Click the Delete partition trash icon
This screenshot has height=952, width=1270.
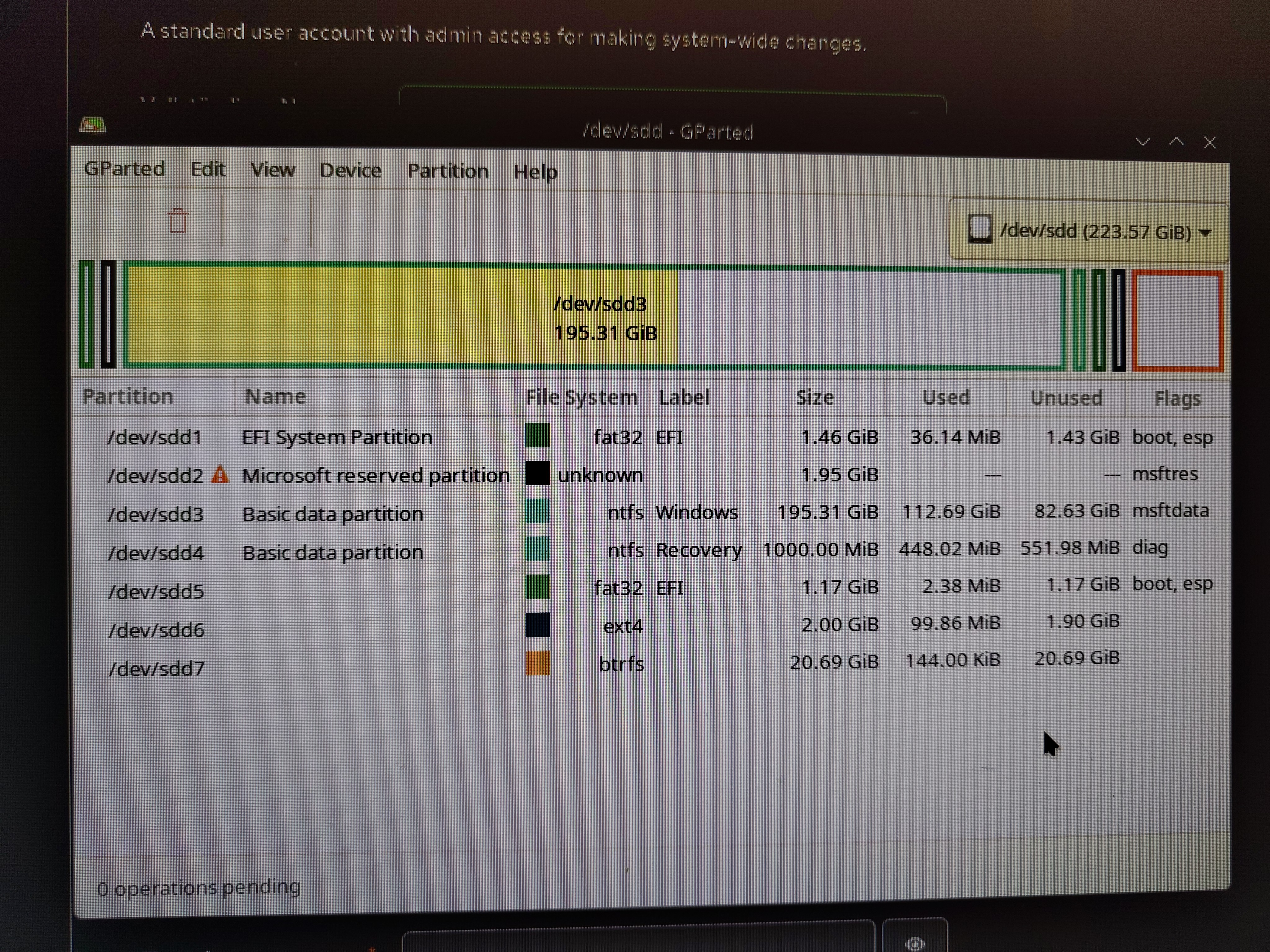click(x=177, y=221)
